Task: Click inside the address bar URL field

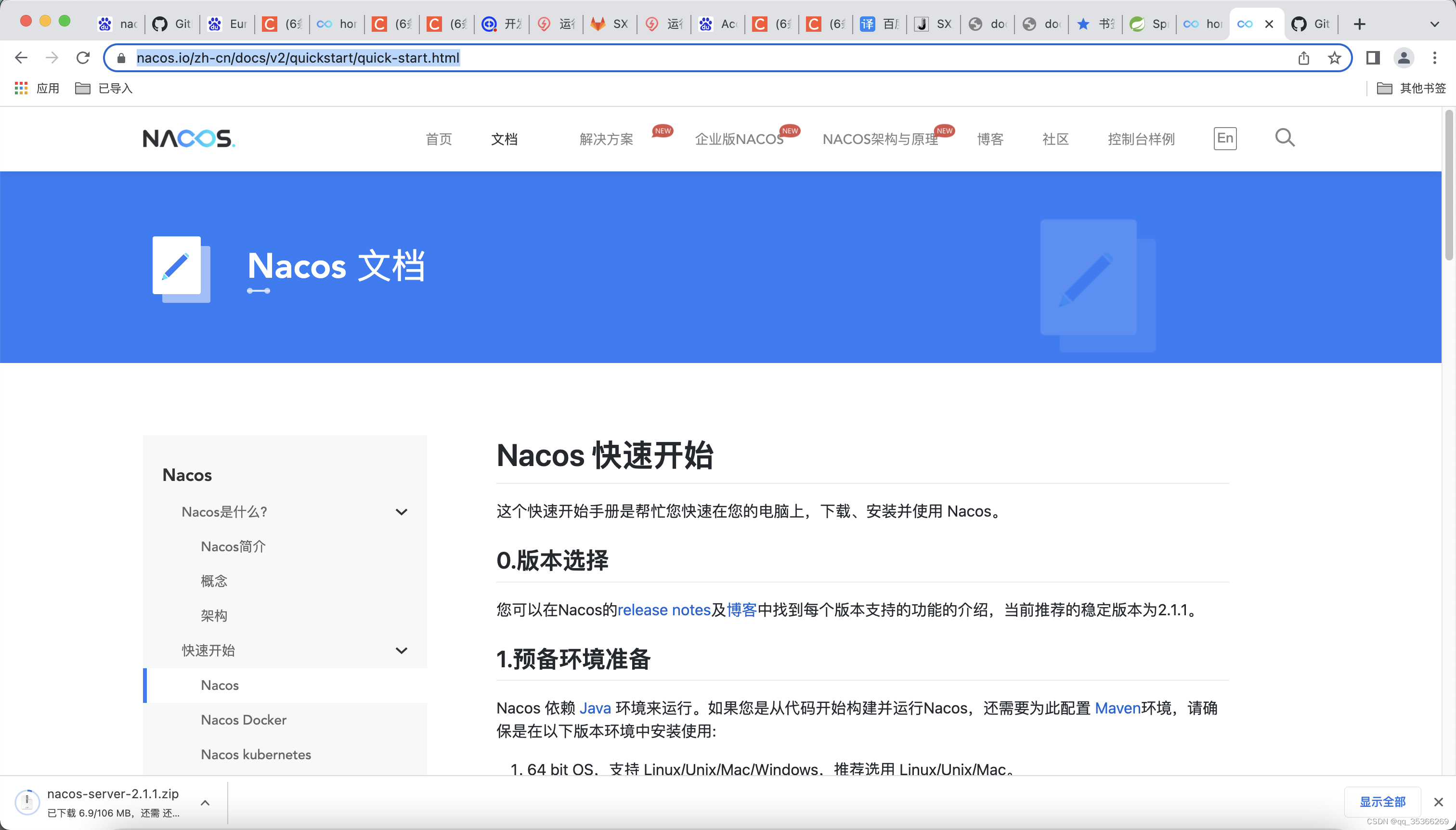Action: (399, 57)
